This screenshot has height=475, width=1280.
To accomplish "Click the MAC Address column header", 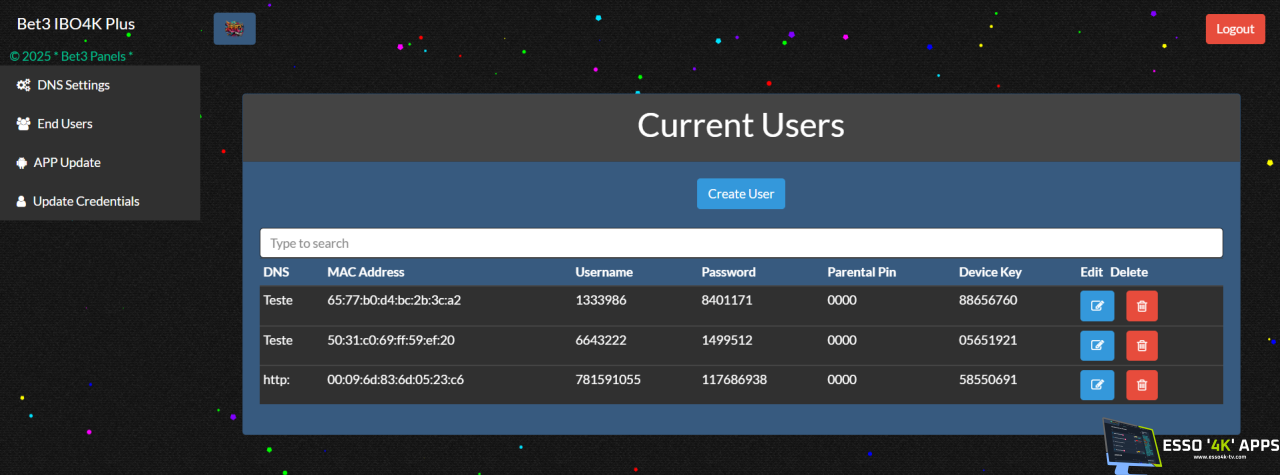I will click(365, 272).
